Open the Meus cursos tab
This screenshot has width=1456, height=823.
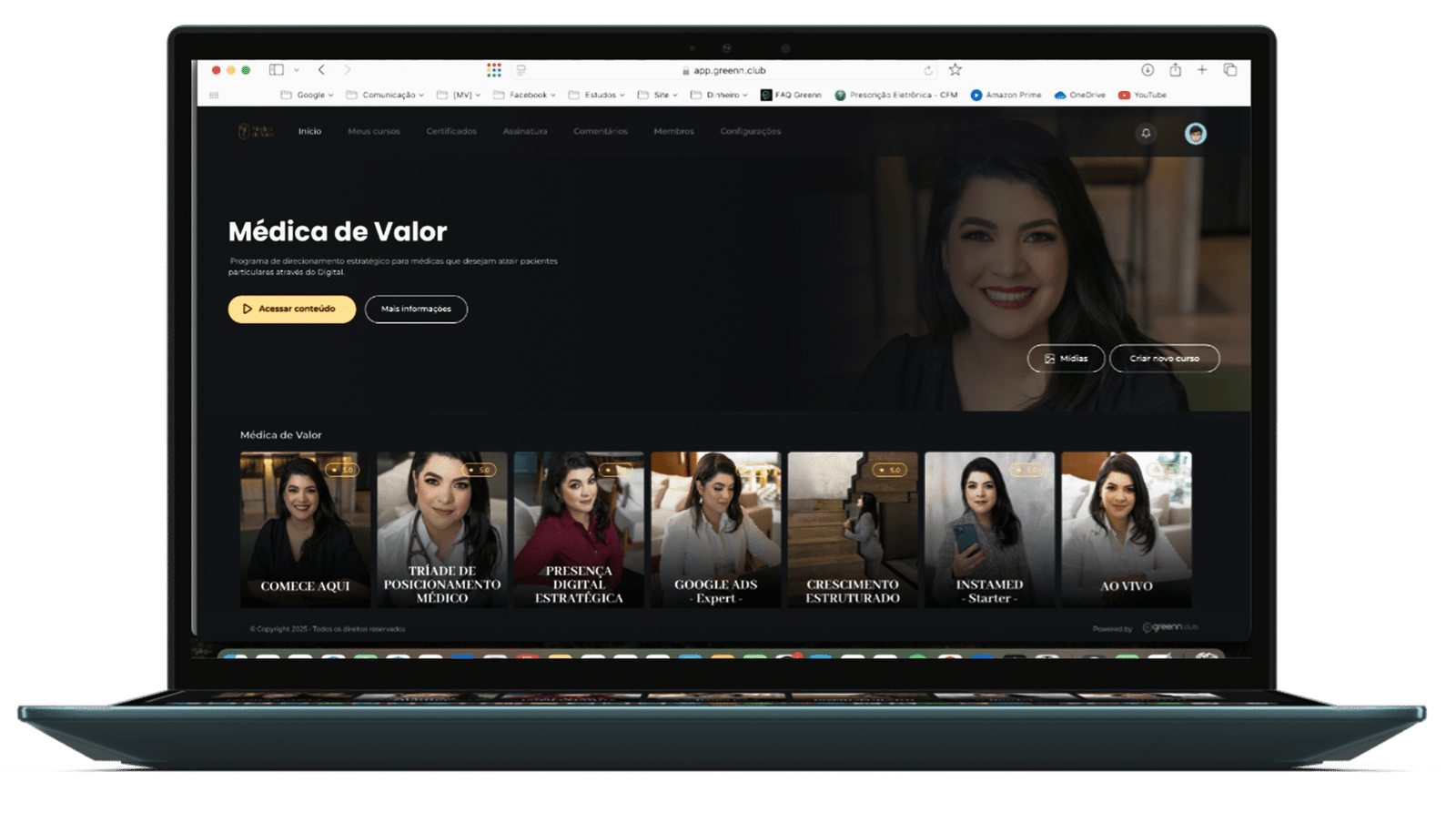pos(373,131)
